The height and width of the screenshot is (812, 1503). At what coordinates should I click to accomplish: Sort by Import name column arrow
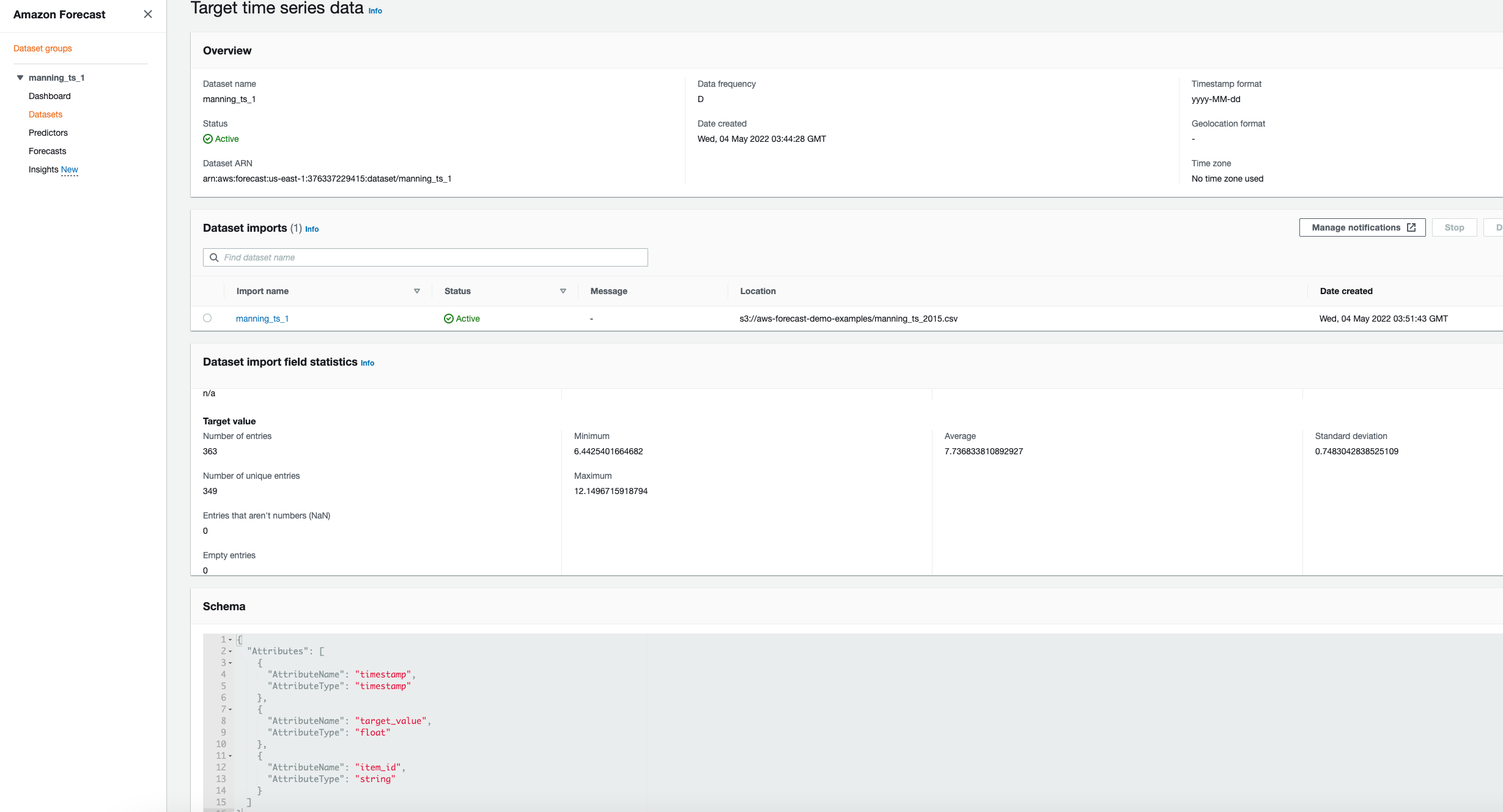click(417, 291)
